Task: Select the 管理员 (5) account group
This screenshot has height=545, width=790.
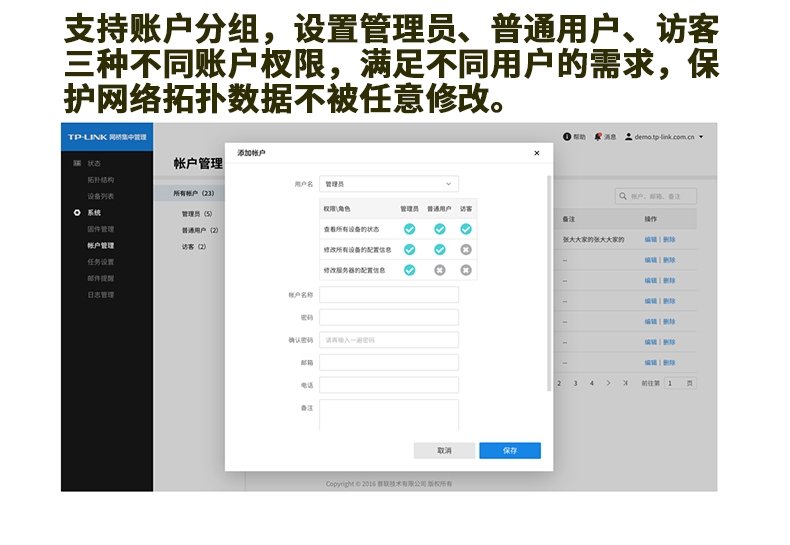Action: (x=197, y=214)
